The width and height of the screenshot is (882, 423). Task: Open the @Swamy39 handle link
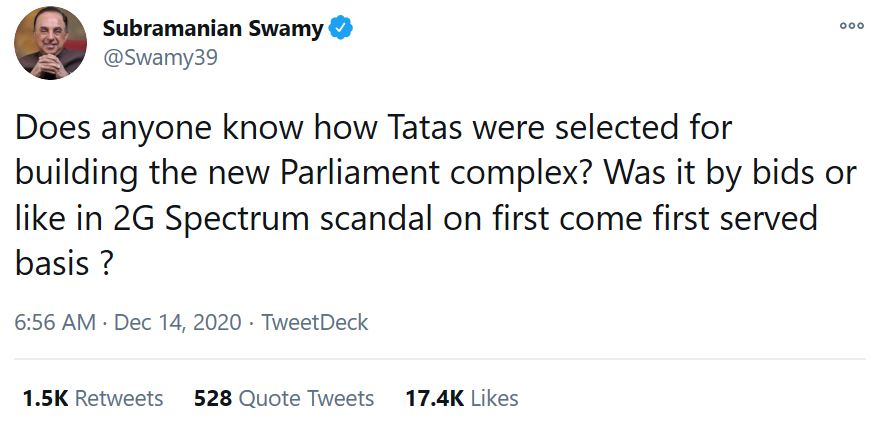[x=160, y=57]
